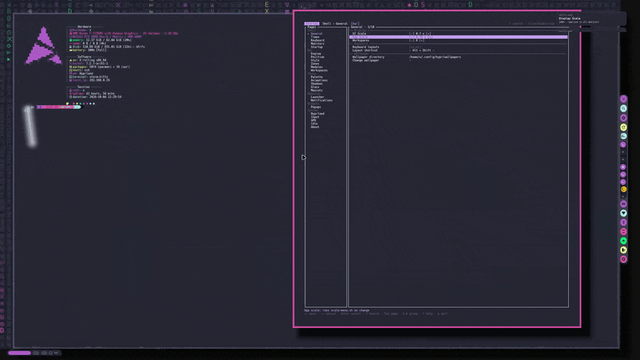Click the green icon in right dock
640x360 pixels.
[x=624, y=241]
